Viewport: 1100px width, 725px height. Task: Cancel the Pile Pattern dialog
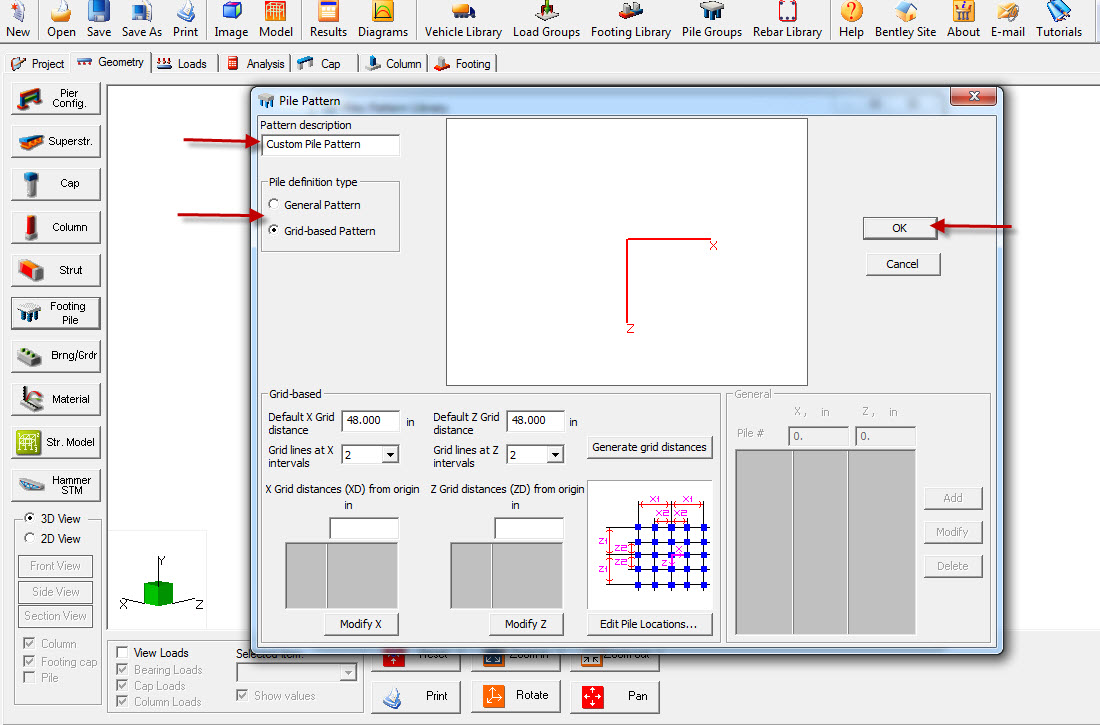pos(902,264)
